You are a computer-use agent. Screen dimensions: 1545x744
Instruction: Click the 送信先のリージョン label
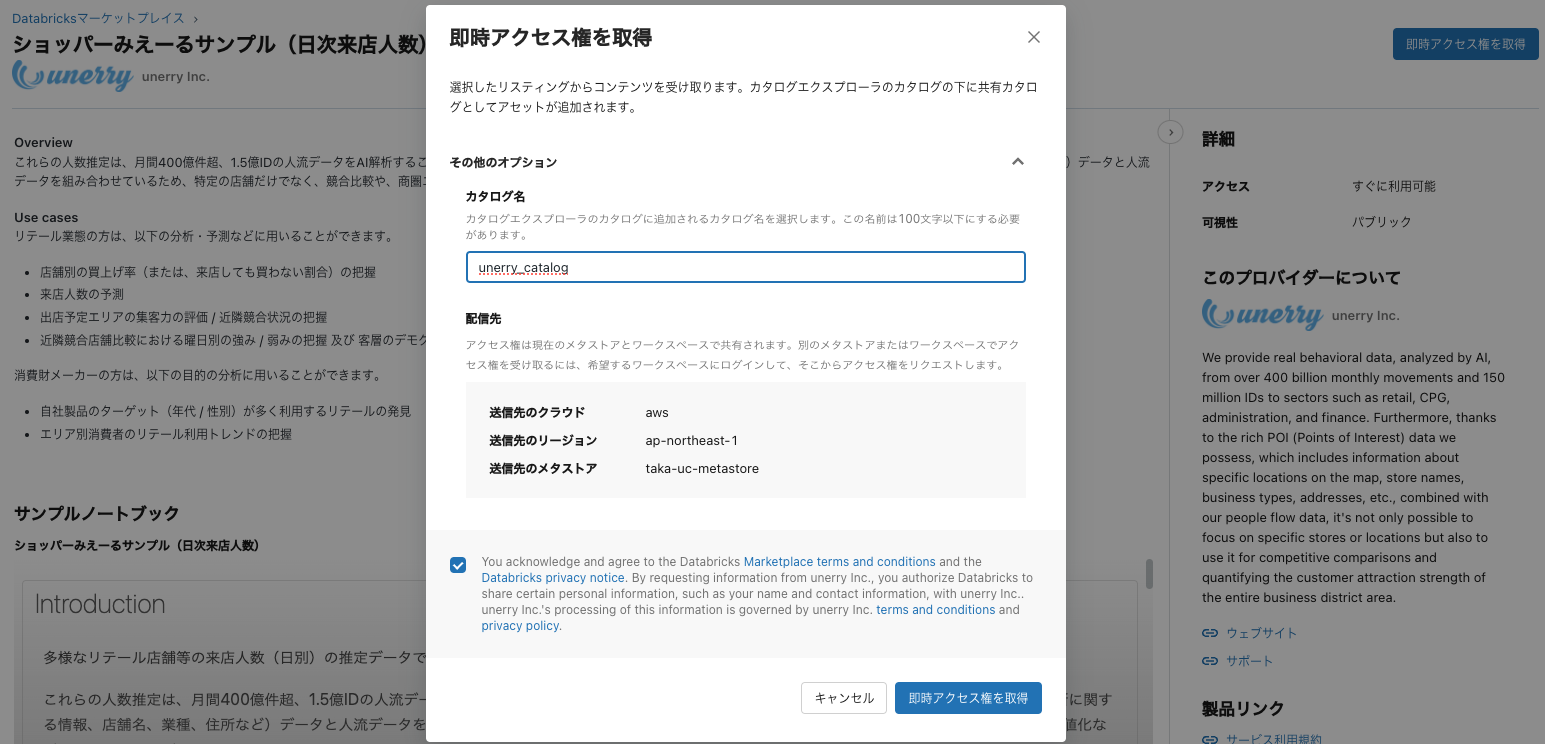543,440
